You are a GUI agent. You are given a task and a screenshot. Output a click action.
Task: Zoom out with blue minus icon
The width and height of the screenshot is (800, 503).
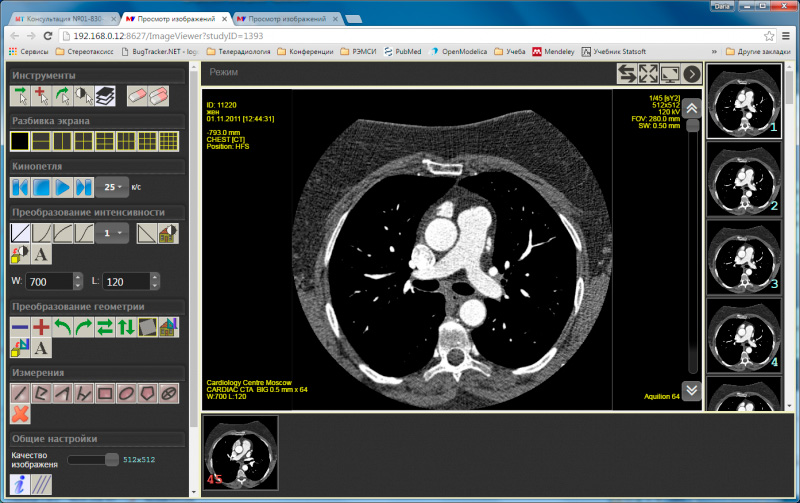(20, 327)
